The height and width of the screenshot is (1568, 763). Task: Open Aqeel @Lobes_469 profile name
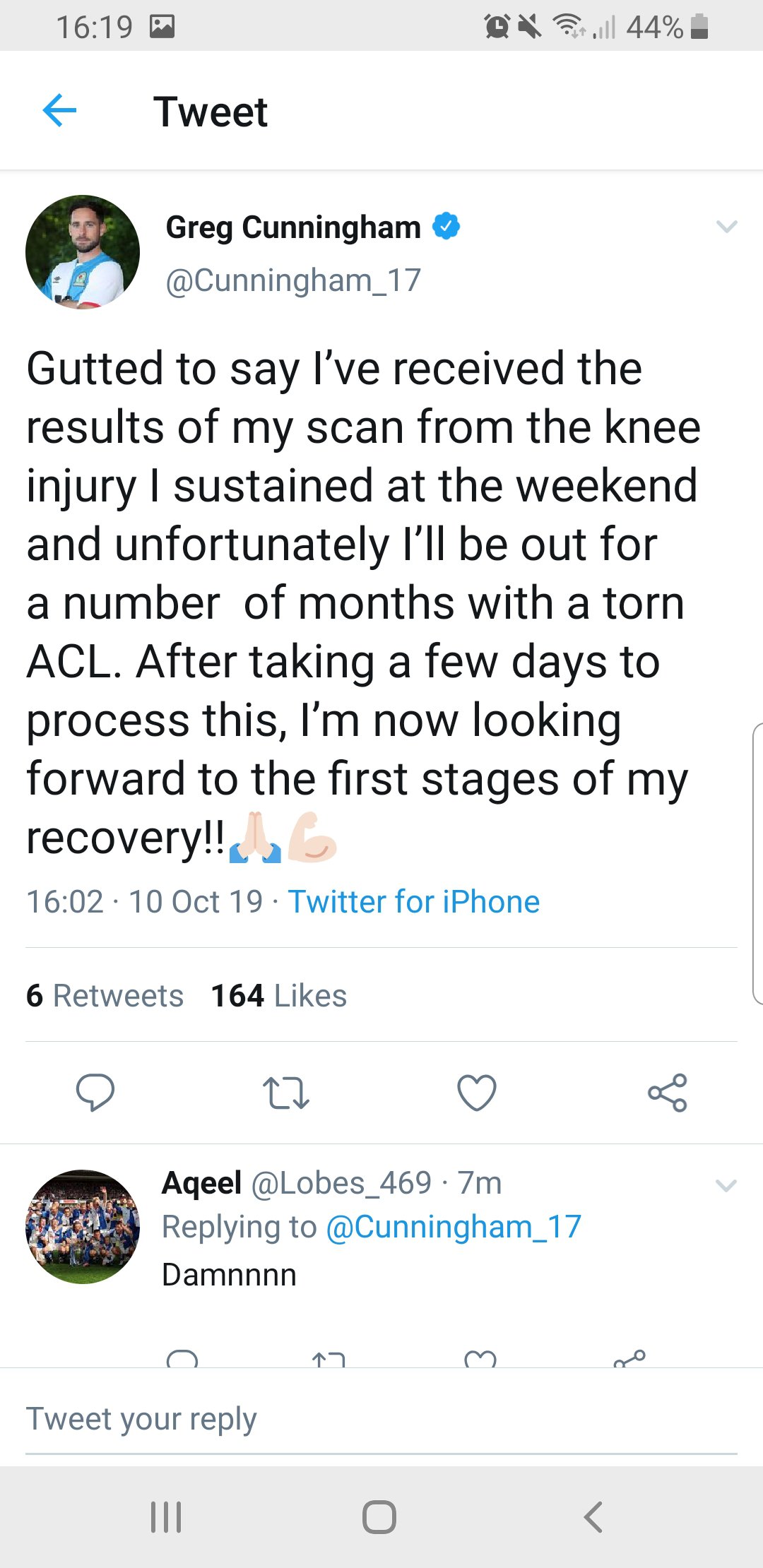pyautogui.click(x=297, y=1183)
